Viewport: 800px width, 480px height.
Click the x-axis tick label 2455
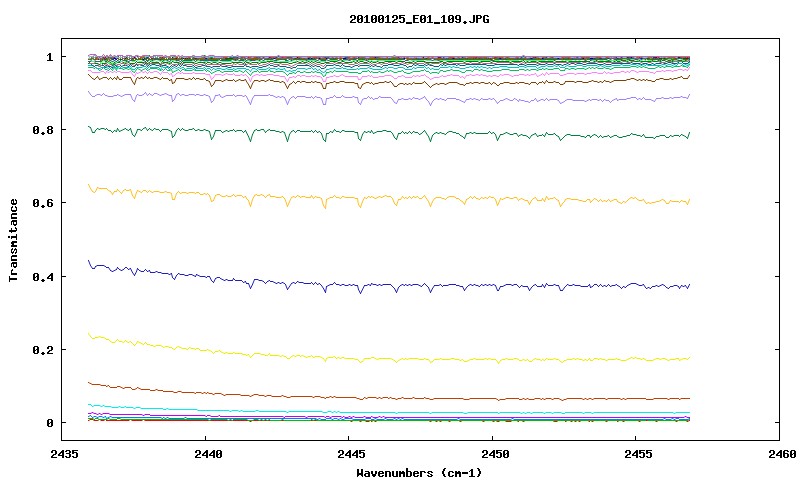point(638,454)
